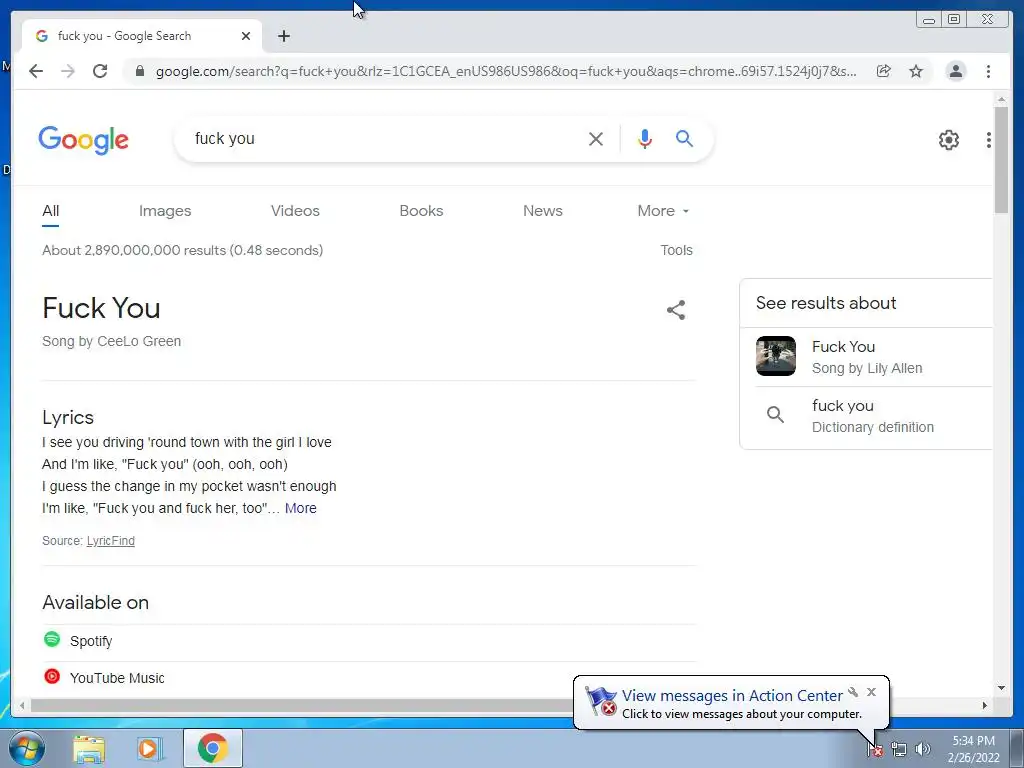Switch to Videos results

coord(295,211)
